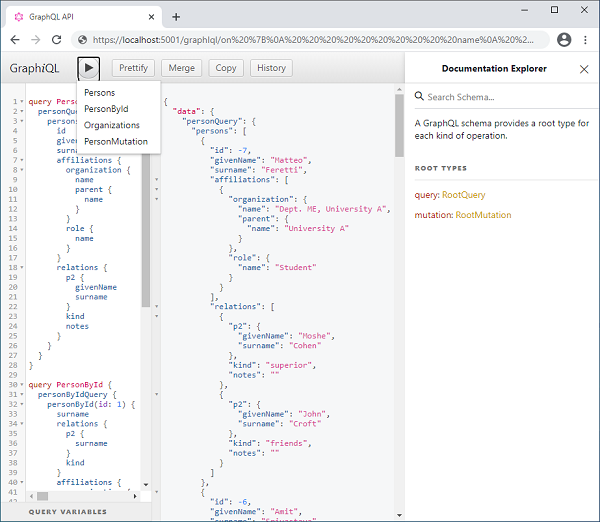Click the "Croft" surname value
The image size is (600, 522).
point(305,424)
